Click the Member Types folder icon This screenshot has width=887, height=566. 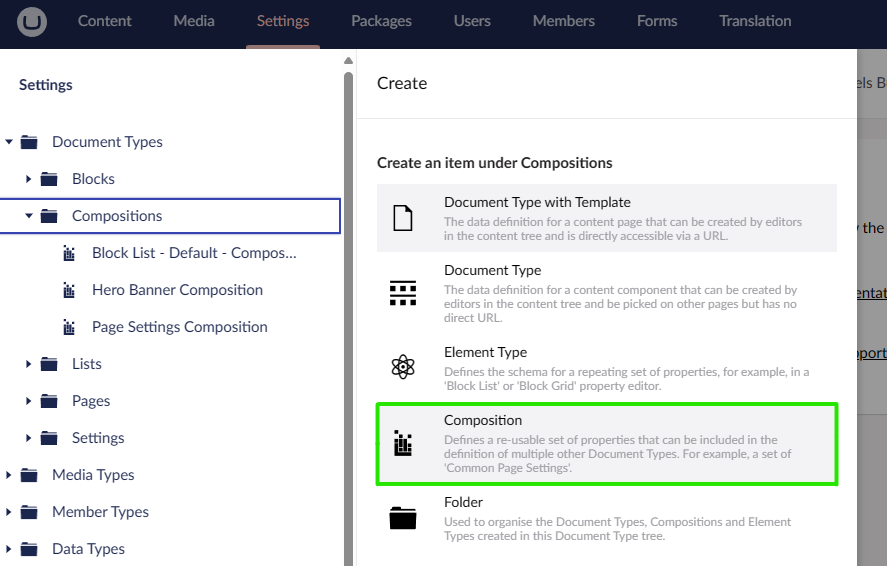click(29, 512)
